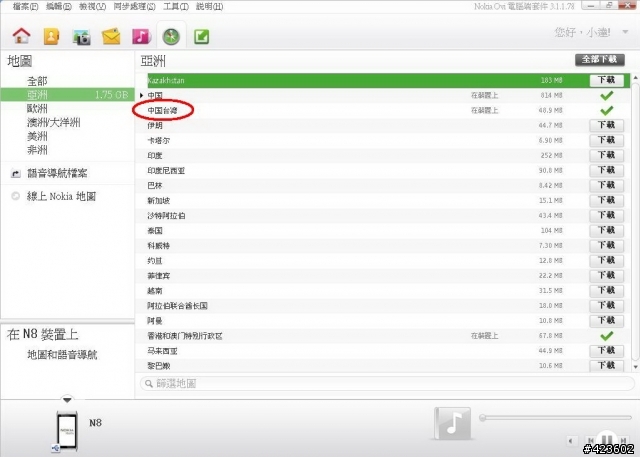Open the 同步處理 menu
Image resolution: width=640 pixels, height=457 pixels.
pos(134,7)
